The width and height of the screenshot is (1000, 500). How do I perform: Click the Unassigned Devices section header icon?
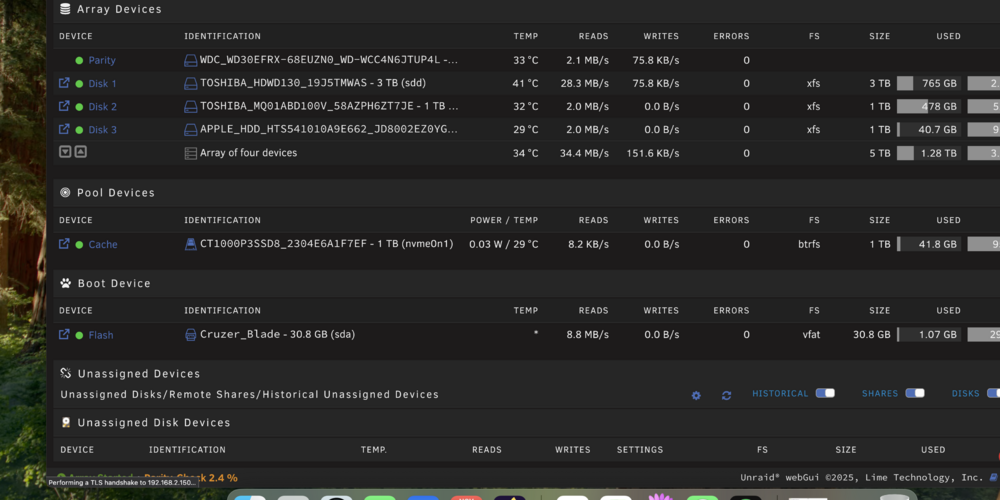pyautogui.click(x=65, y=374)
